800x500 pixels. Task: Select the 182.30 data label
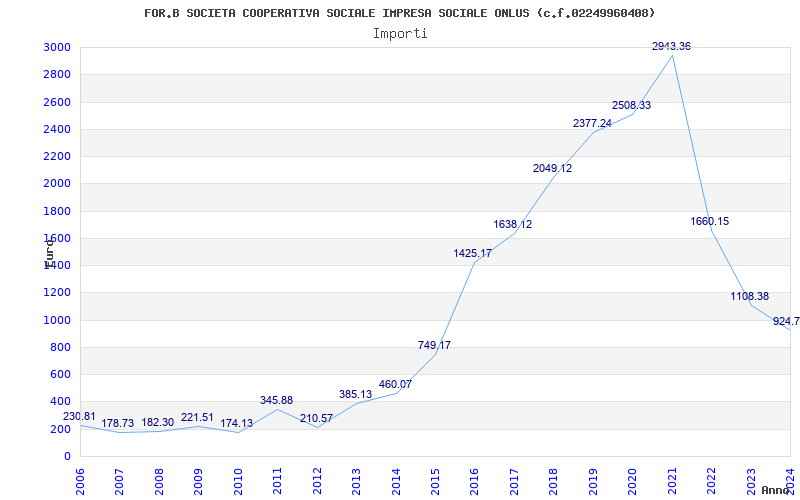click(x=158, y=423)
